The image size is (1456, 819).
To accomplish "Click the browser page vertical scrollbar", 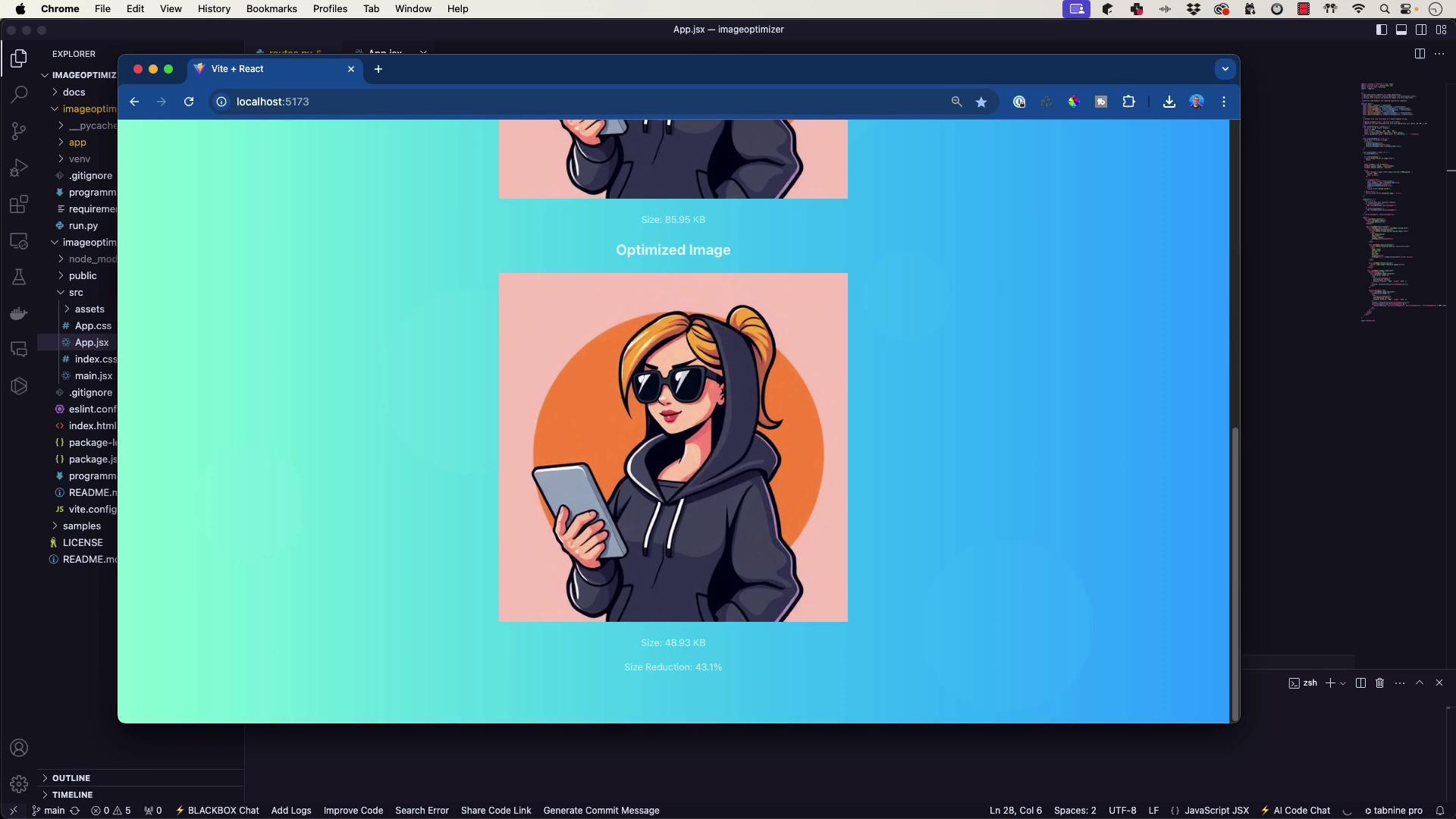I will 1235,573.
